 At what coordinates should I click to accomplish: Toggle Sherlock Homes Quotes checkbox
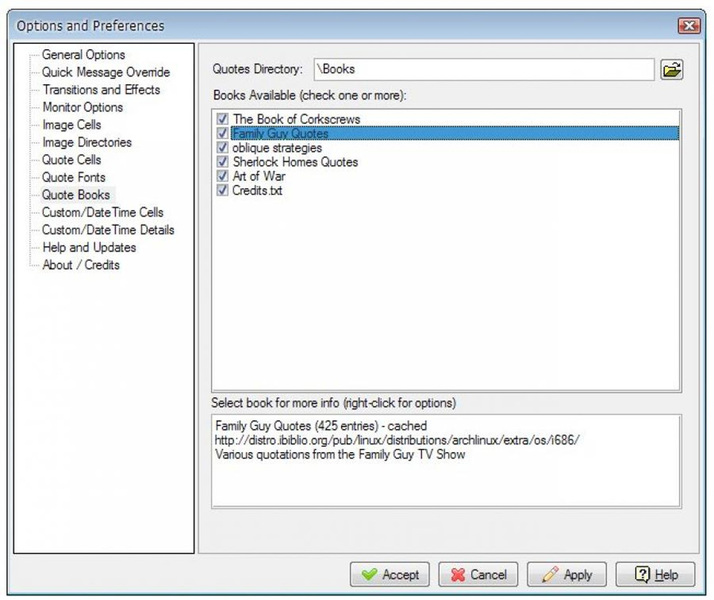coord(222,162)
